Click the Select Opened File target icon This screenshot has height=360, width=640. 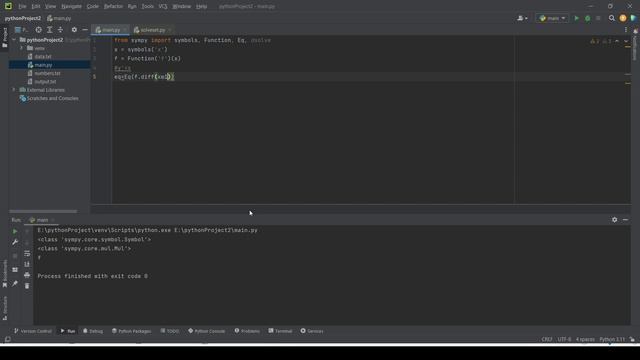tap(38, 30)
